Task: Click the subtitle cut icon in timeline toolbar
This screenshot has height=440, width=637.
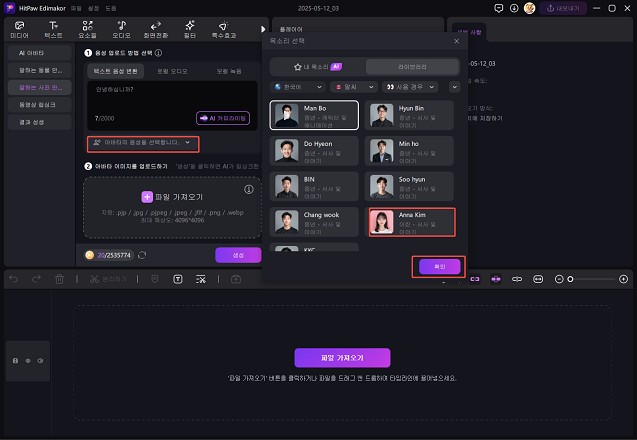Action: [201, 279]
